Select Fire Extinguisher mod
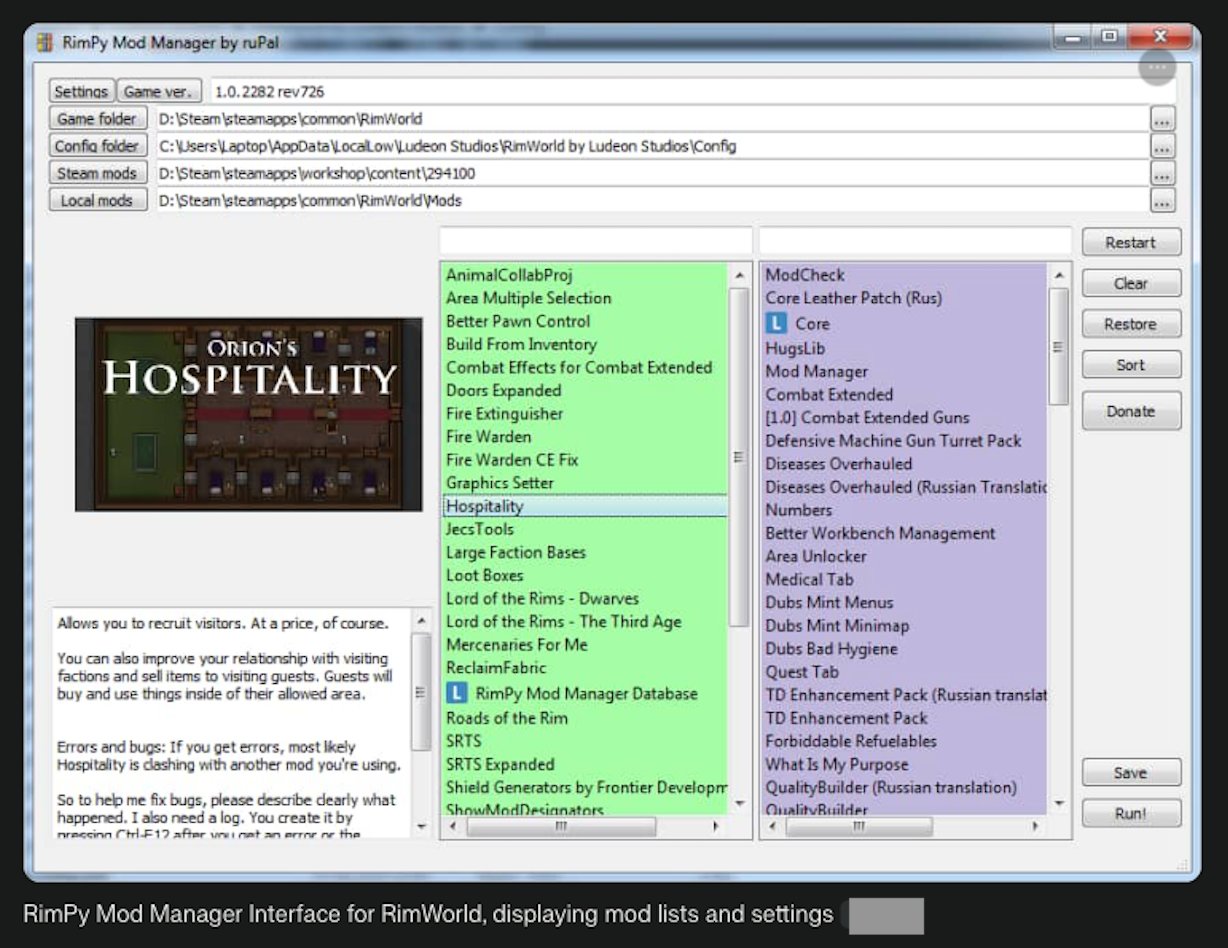The height and width of the screenshot is (948, 1228). 504,413
